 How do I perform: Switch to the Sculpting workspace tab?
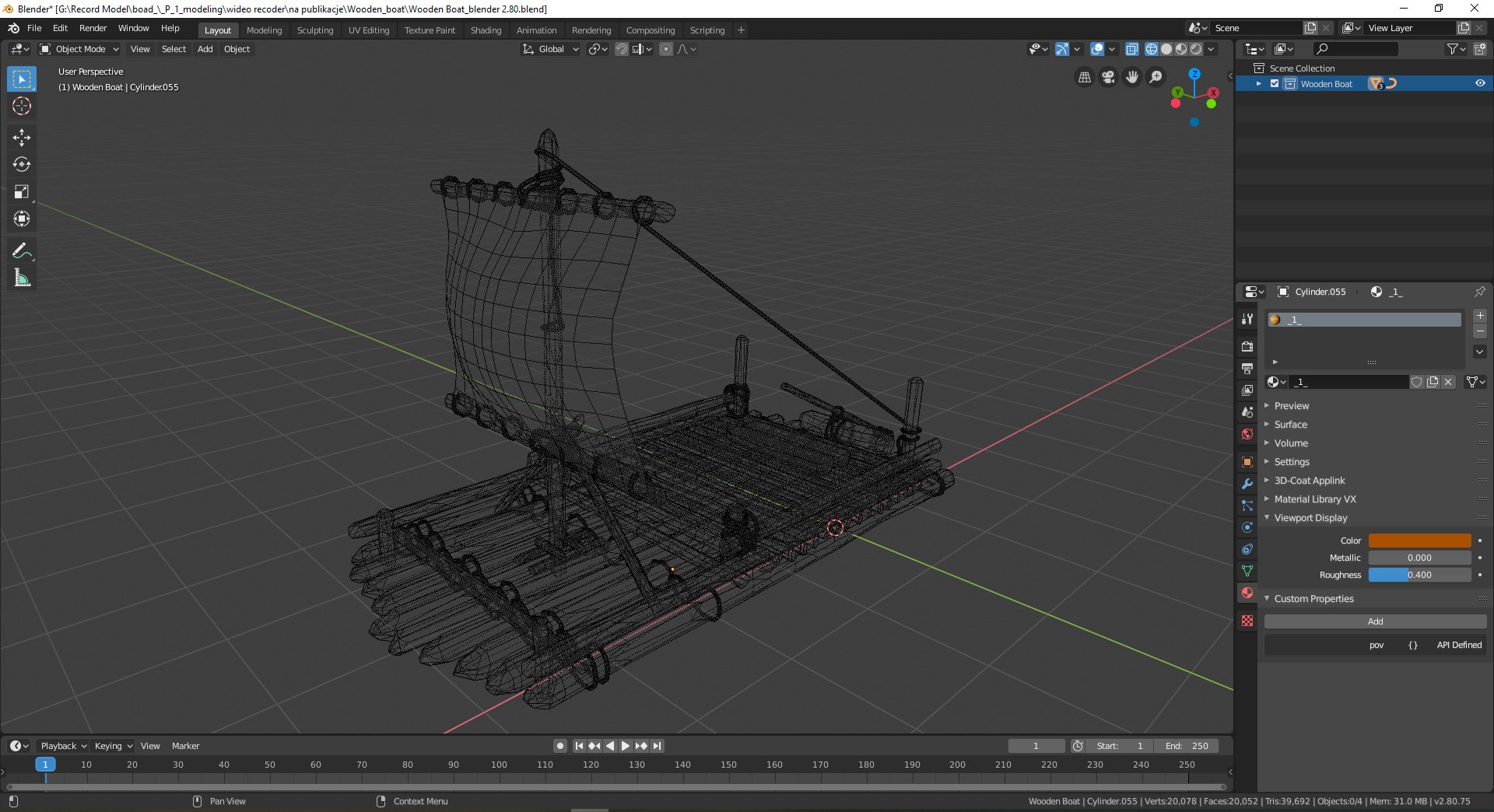[x=315, y=30]
